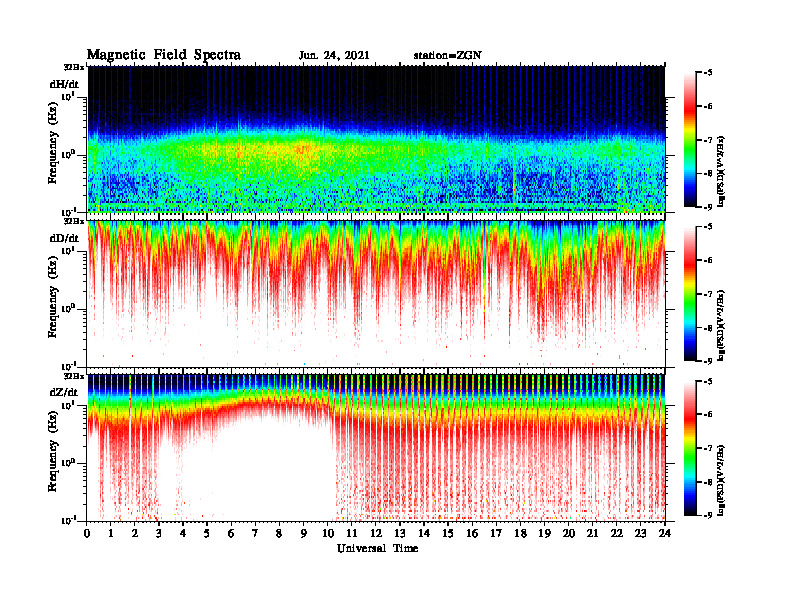This screenshot has height=612, width=792.
Task: Click hour 9 on the Universal Time axis
Action: tap(303, 534)
